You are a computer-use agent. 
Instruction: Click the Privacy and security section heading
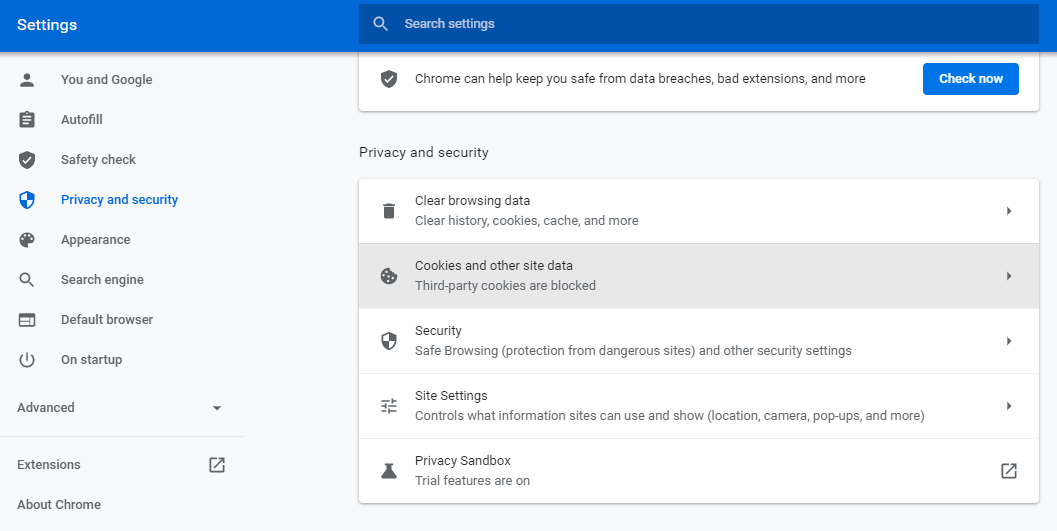point(424,153)
